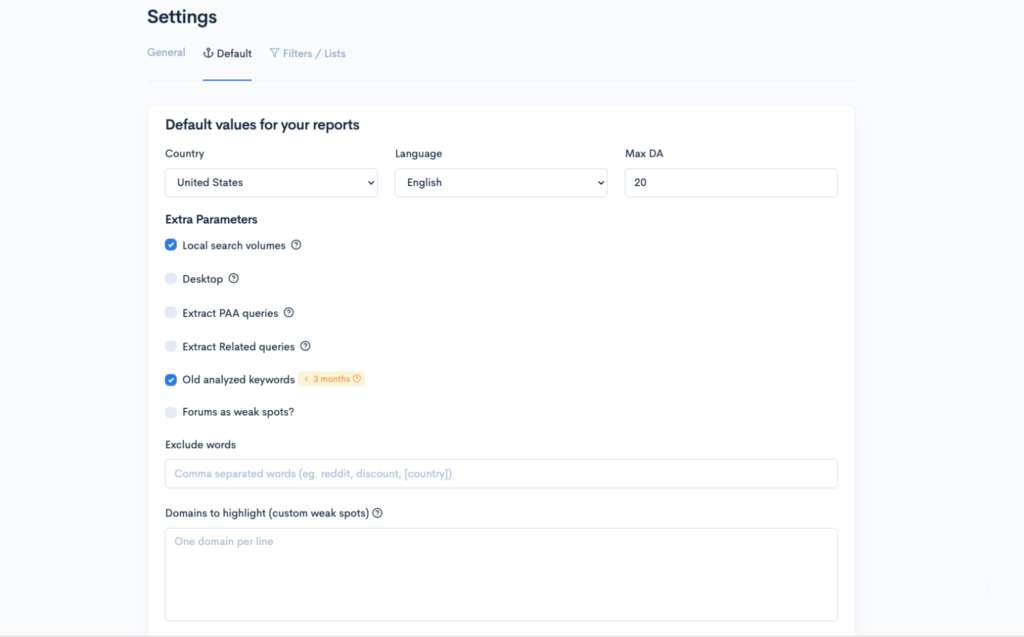Screen dimensions: 1024x637
Task: Uncheck Old analyzed keywords checkbox
Action: click(x=171, y=380)
